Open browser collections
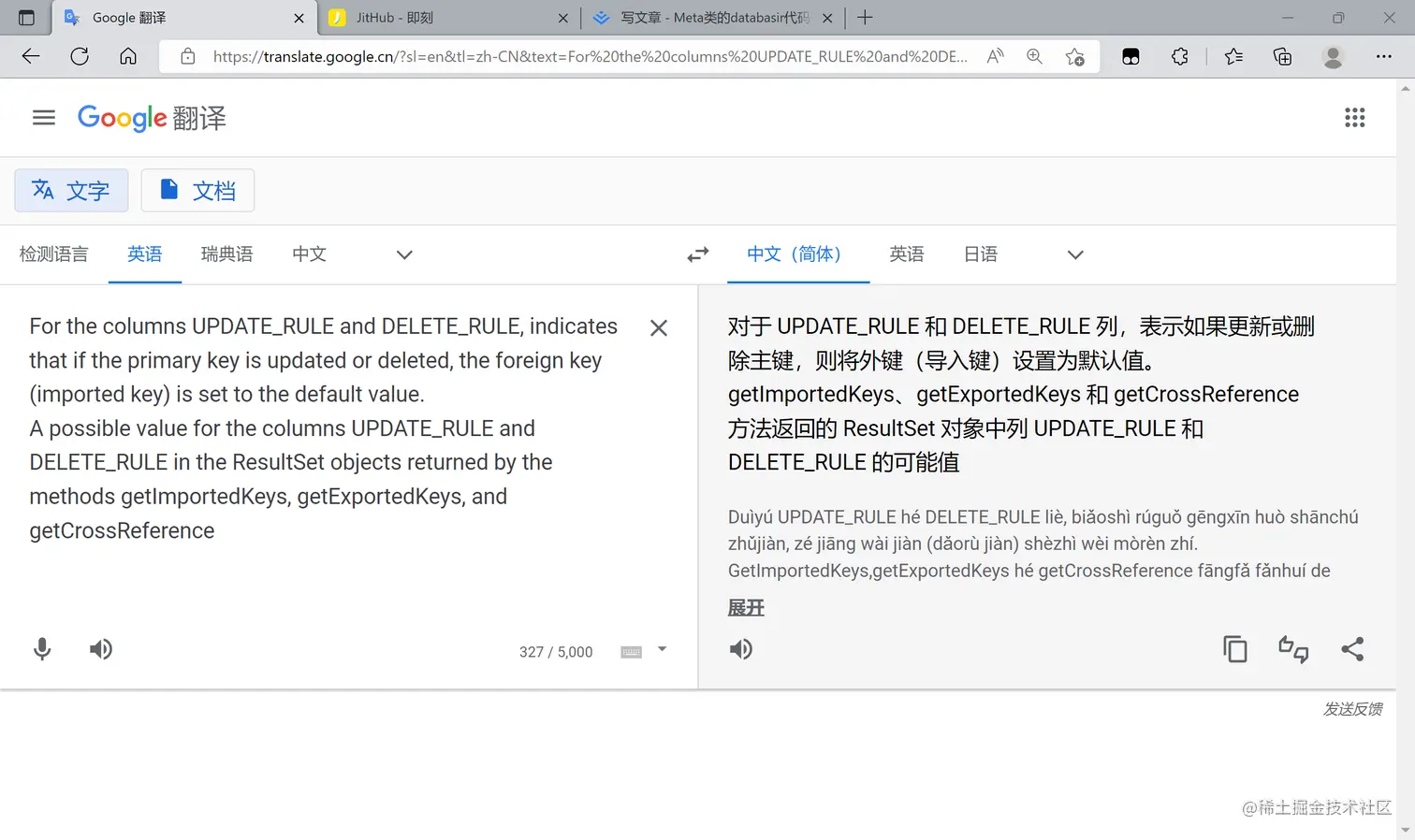 click(1283, 56)
